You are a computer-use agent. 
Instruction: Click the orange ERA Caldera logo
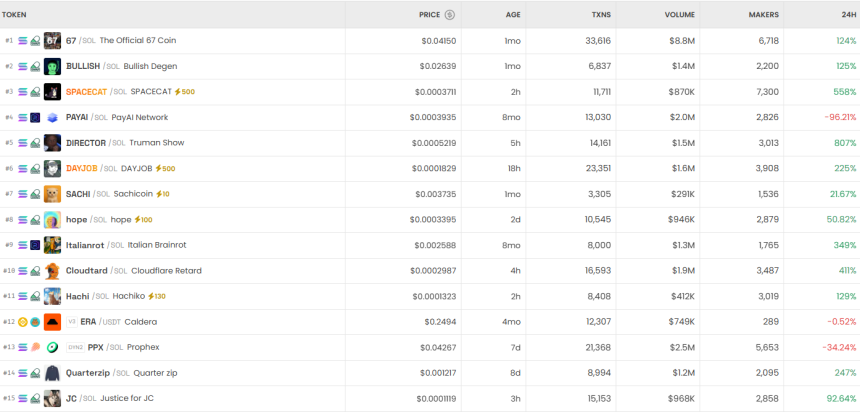[52, 321]
